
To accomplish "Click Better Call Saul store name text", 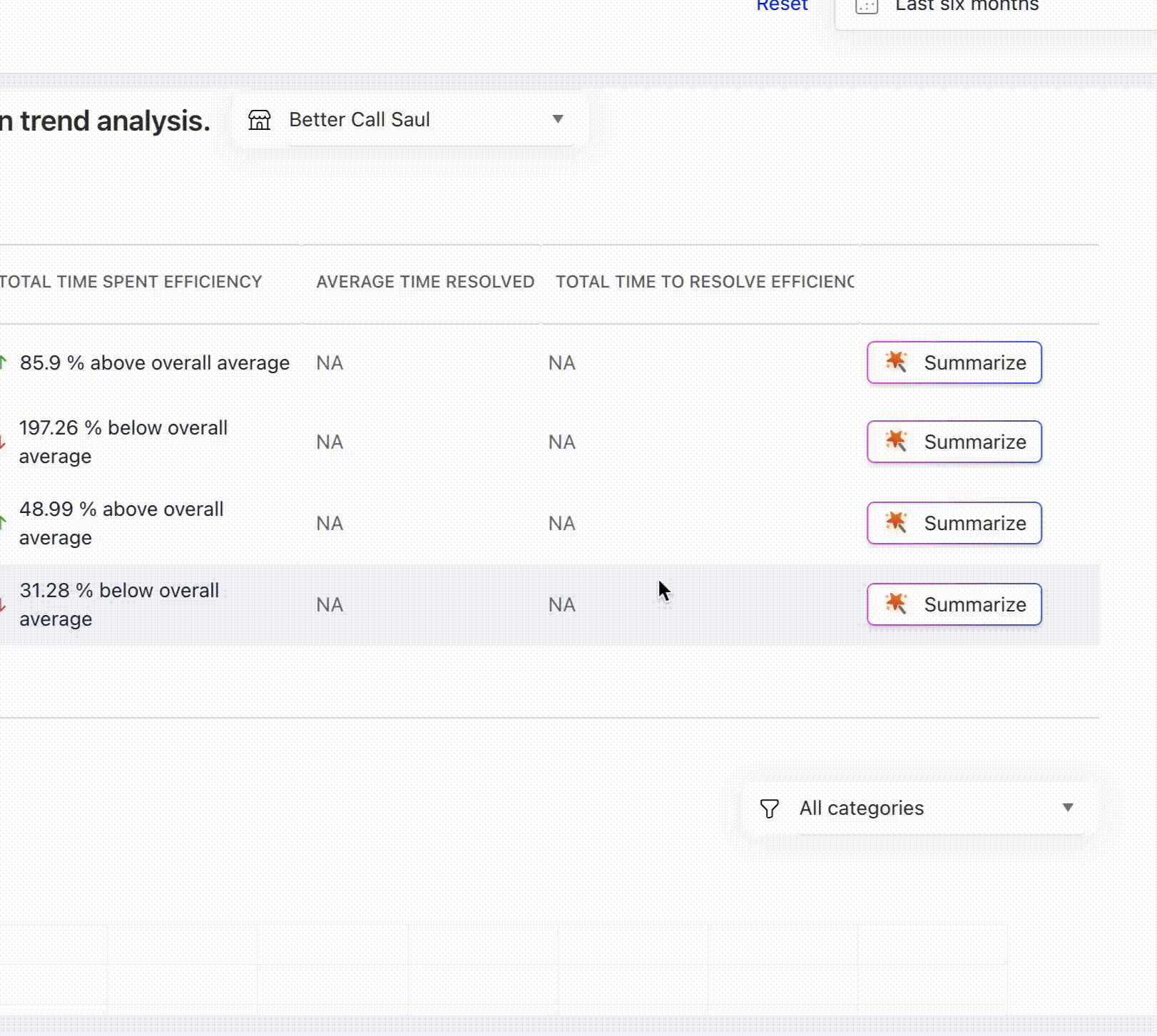I will pyautogui.click(x=360, y=120).
